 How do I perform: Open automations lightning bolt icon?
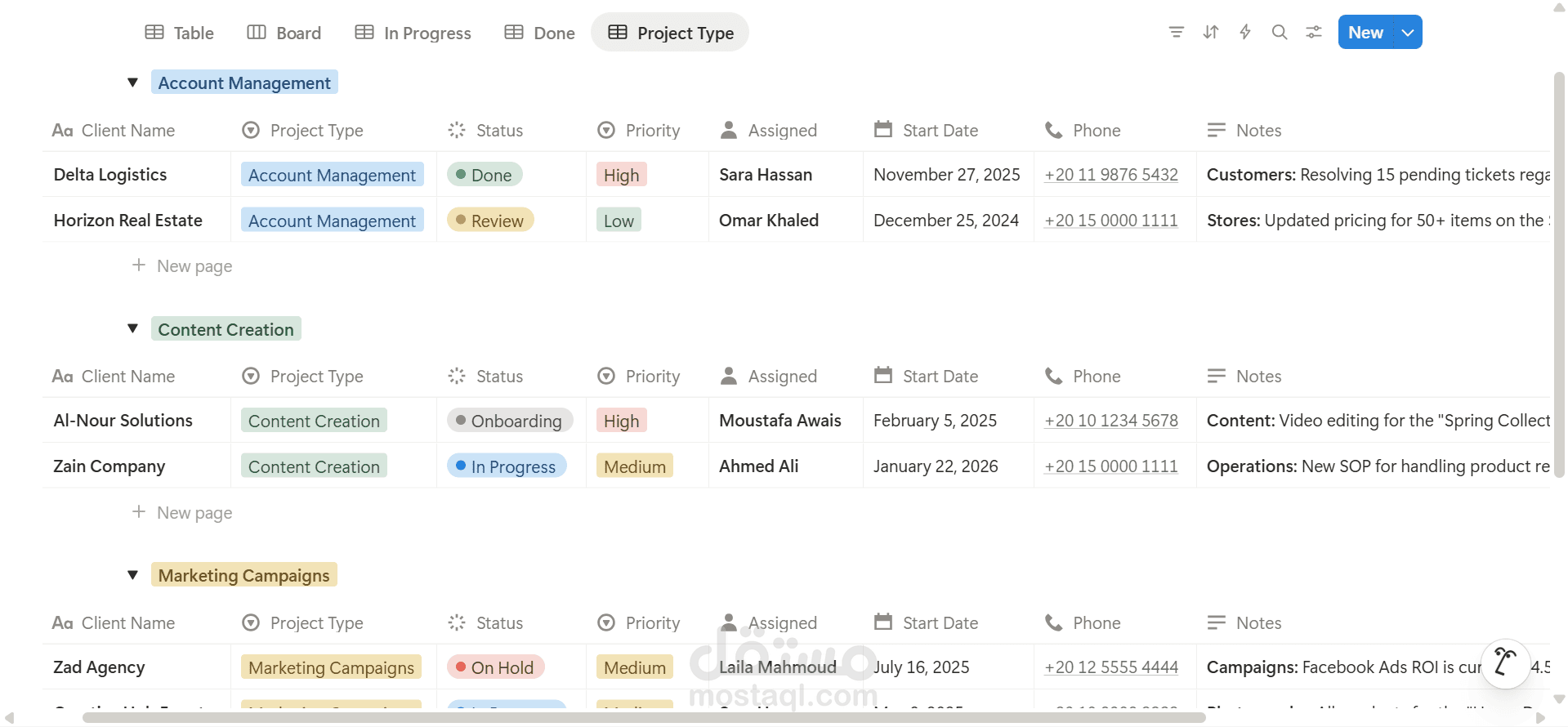point(1245,33)
